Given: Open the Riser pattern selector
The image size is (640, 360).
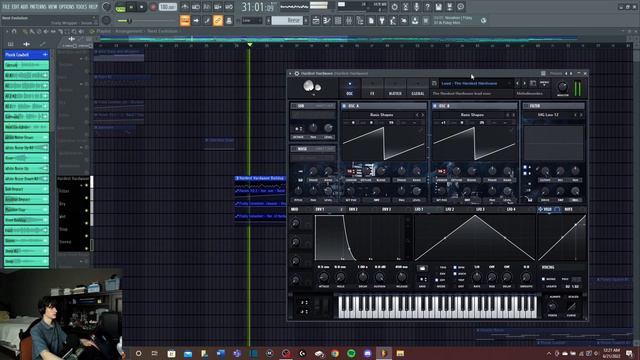Looking at the screenshot, I should click(287, 20).
